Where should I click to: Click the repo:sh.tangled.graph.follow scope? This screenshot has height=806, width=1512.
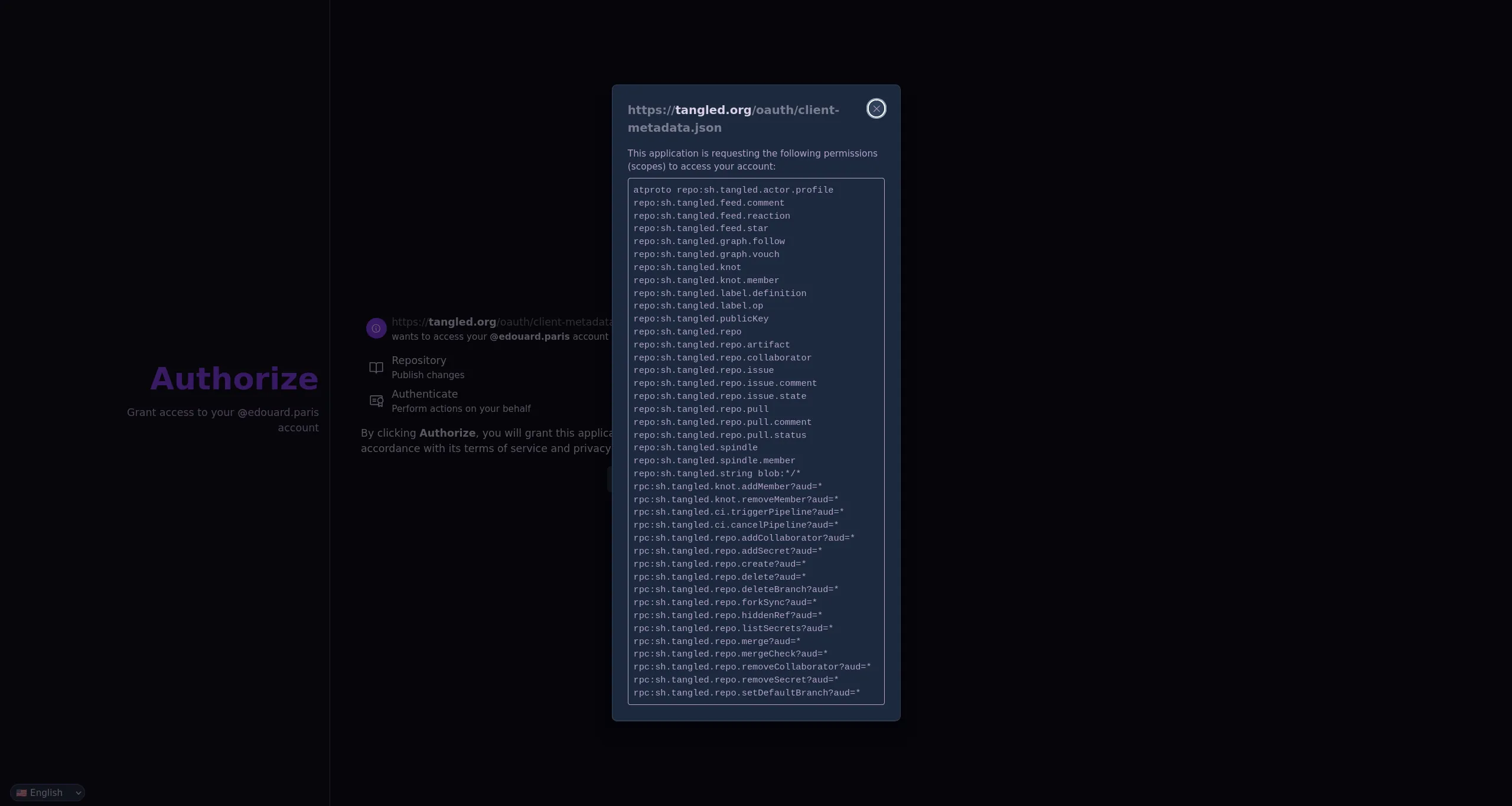709,241
